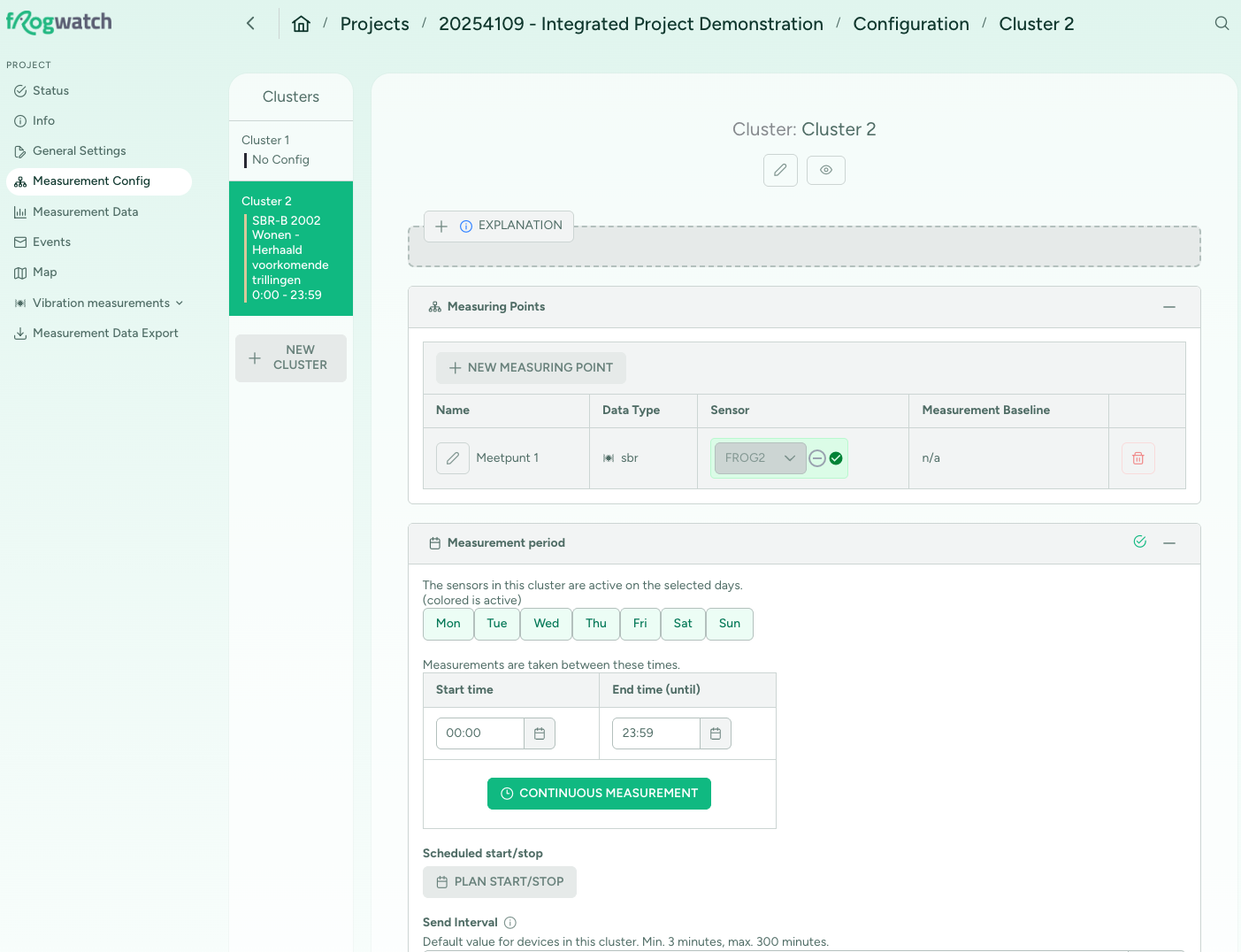Click the End time input field

[x=656, y=733]
